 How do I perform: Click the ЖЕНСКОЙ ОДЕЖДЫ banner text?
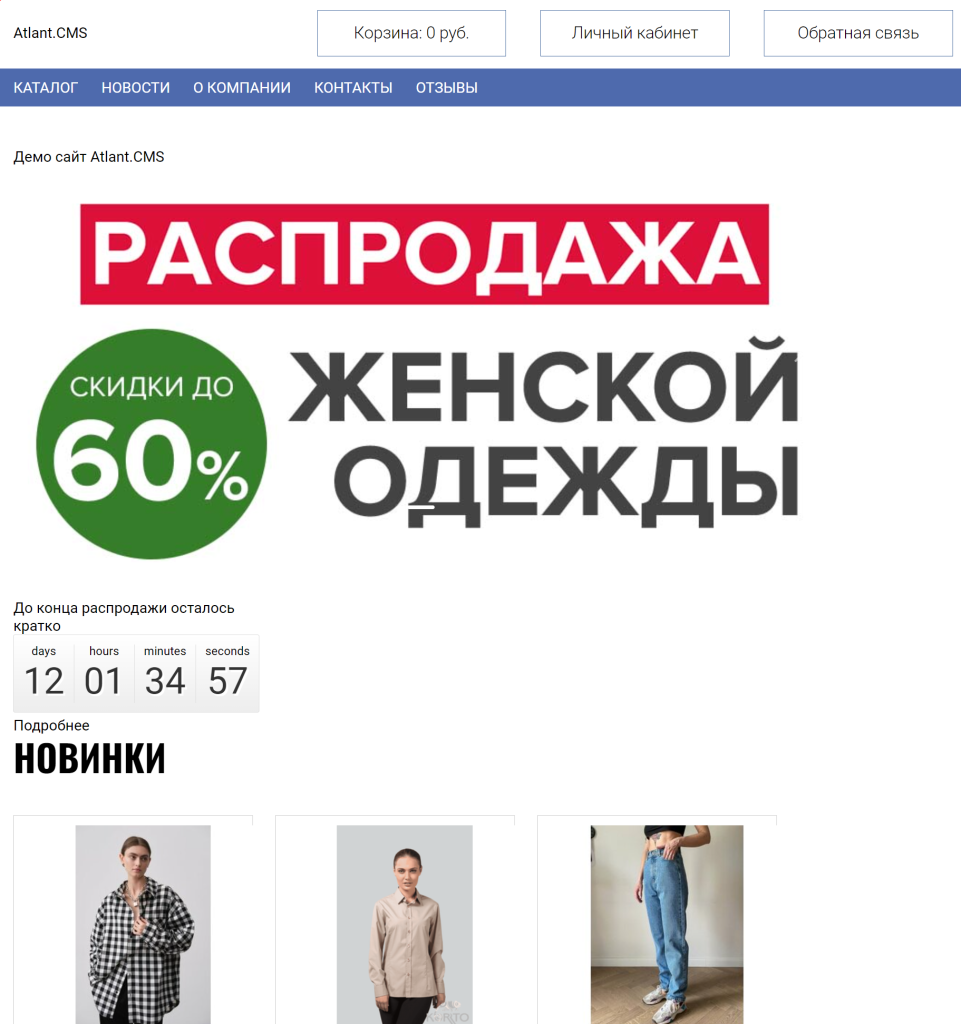[543, 431]
